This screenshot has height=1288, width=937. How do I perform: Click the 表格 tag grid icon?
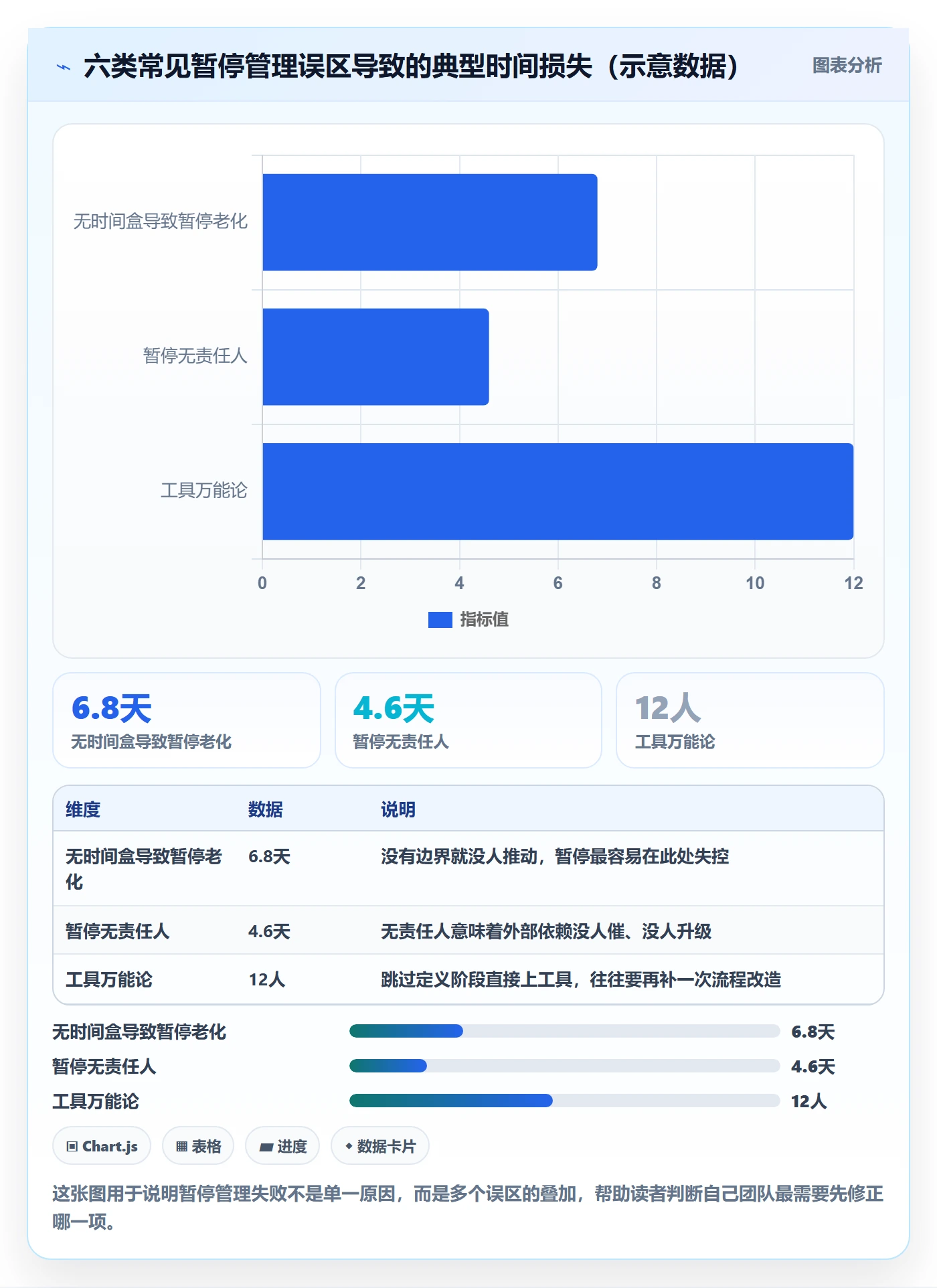point(181,1147)
